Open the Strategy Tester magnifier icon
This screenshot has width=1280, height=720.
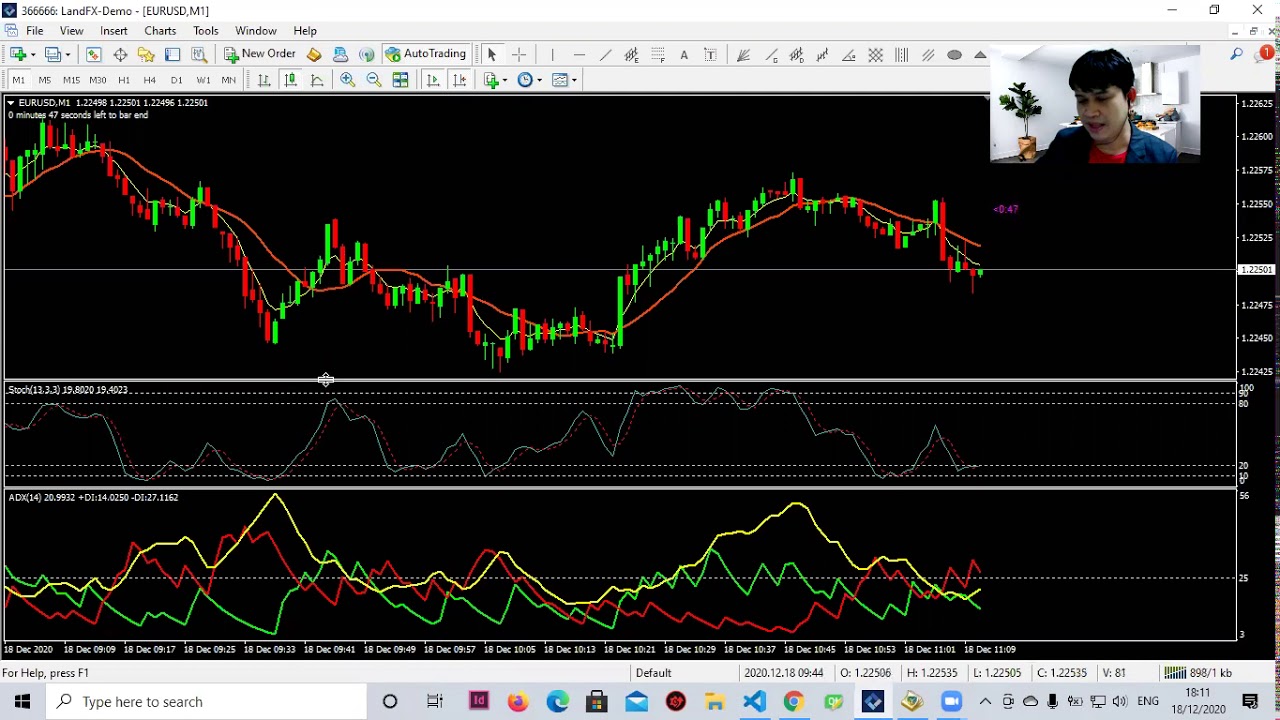tap(198, 55)
